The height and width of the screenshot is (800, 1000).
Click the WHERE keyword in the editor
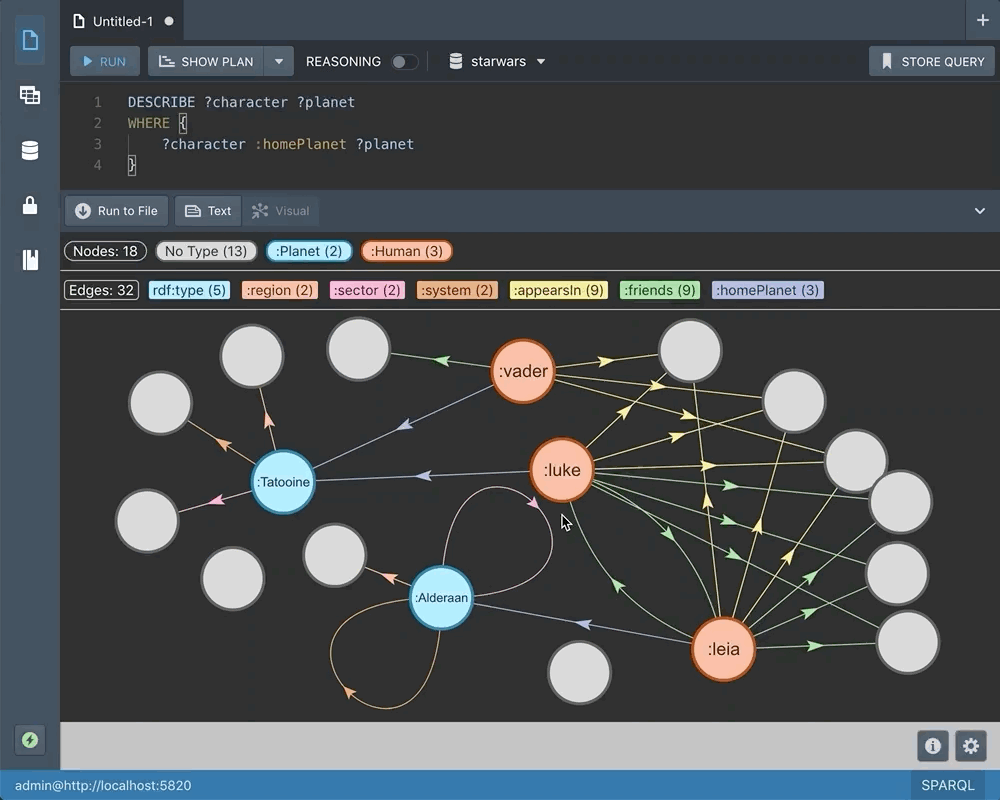click(x=149, y=123)
